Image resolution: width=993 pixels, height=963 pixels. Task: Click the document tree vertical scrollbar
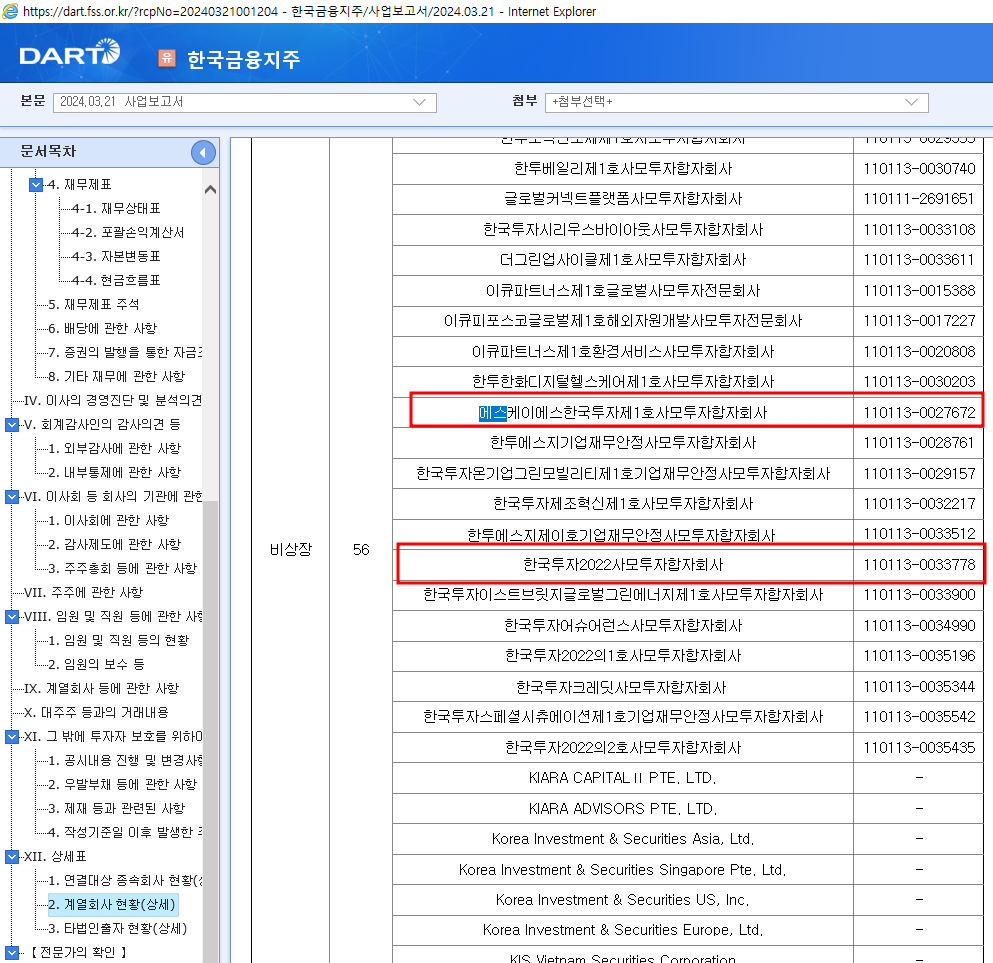211,731
